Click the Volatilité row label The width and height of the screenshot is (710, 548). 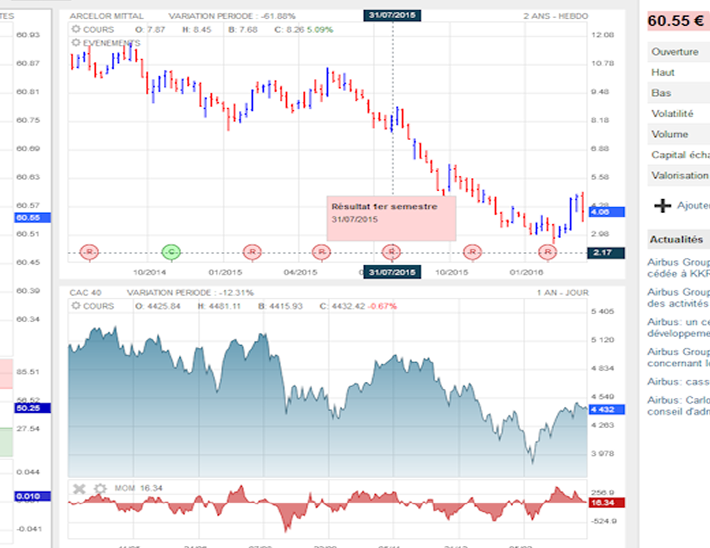click(x=672, y=114)
